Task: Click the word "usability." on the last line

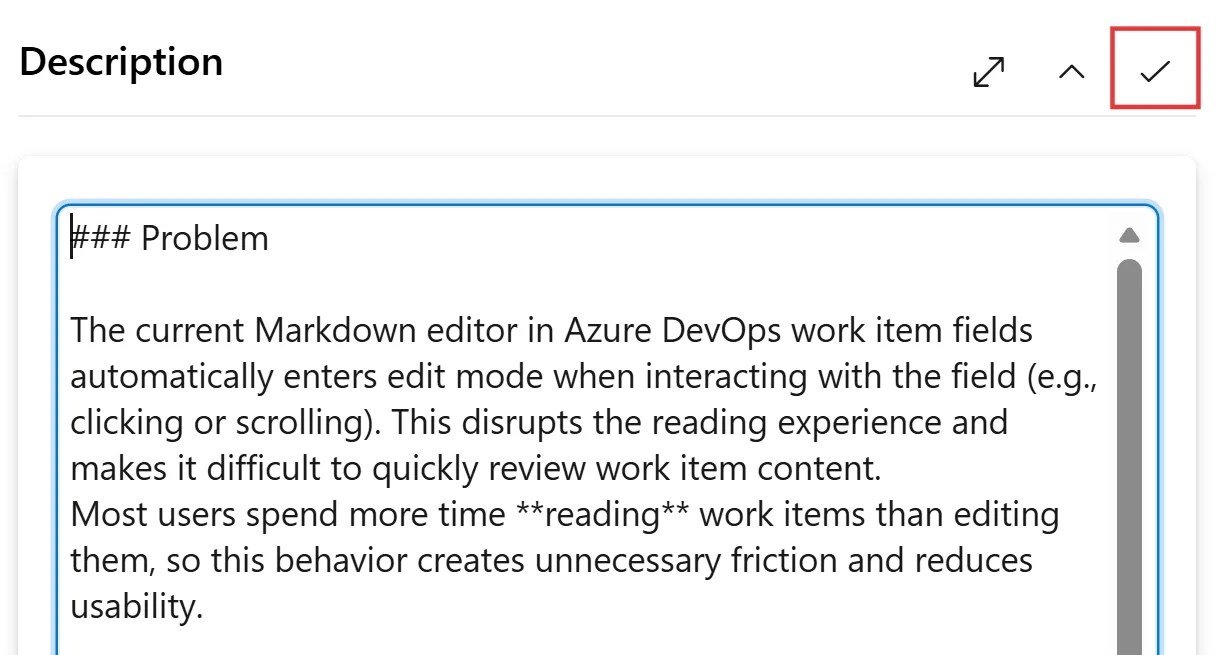Action: (x=136, y=607)
